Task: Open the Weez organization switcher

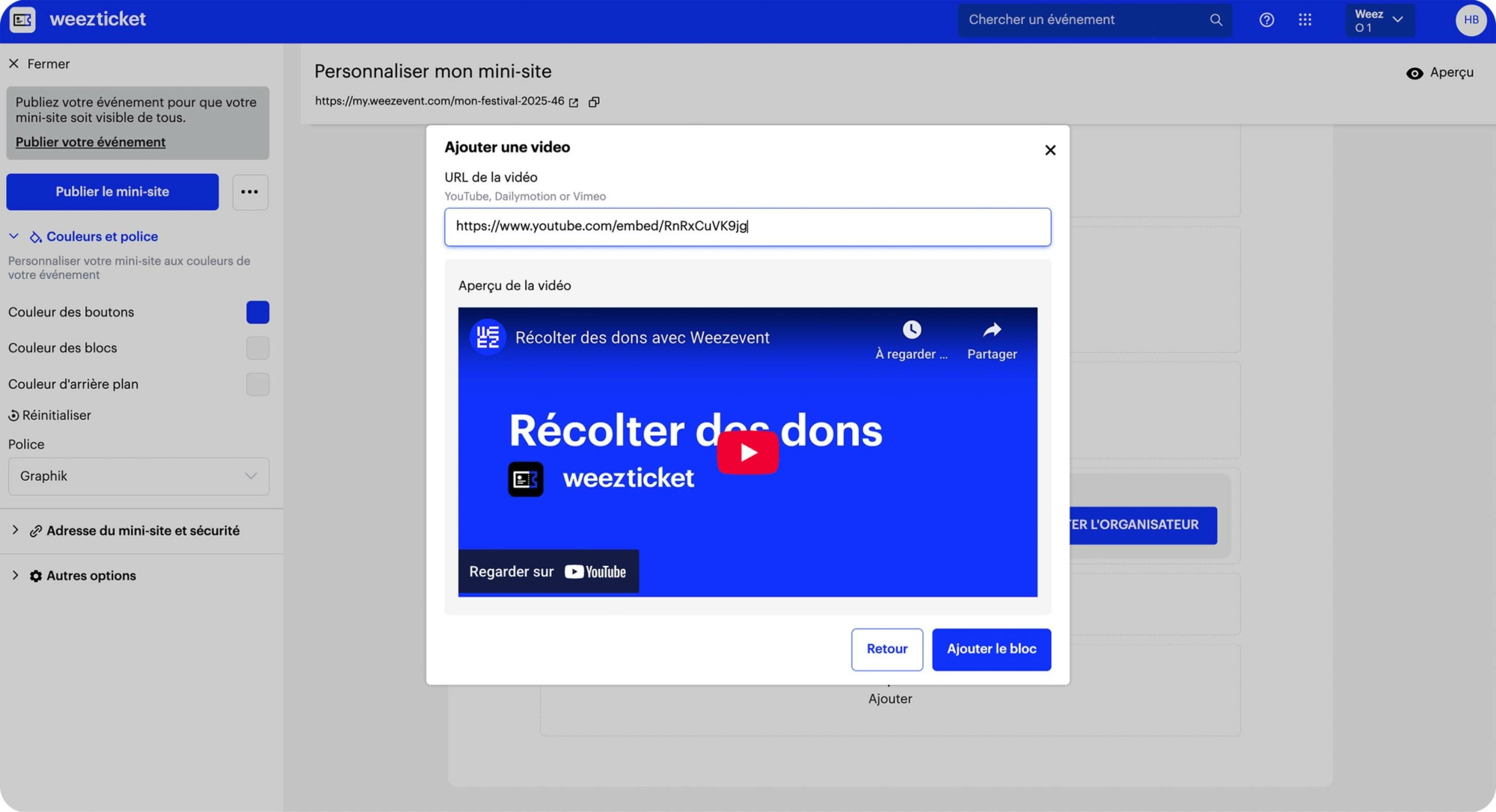Action: (x=1379, y=20)
